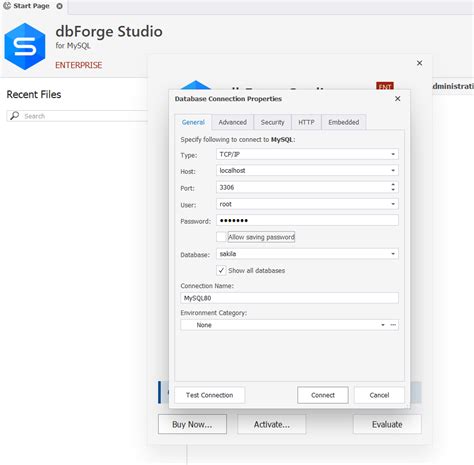The height and width of the screenshot is (465, 474).
Task: Click the Activate button
Action: (x=272, y=424)
